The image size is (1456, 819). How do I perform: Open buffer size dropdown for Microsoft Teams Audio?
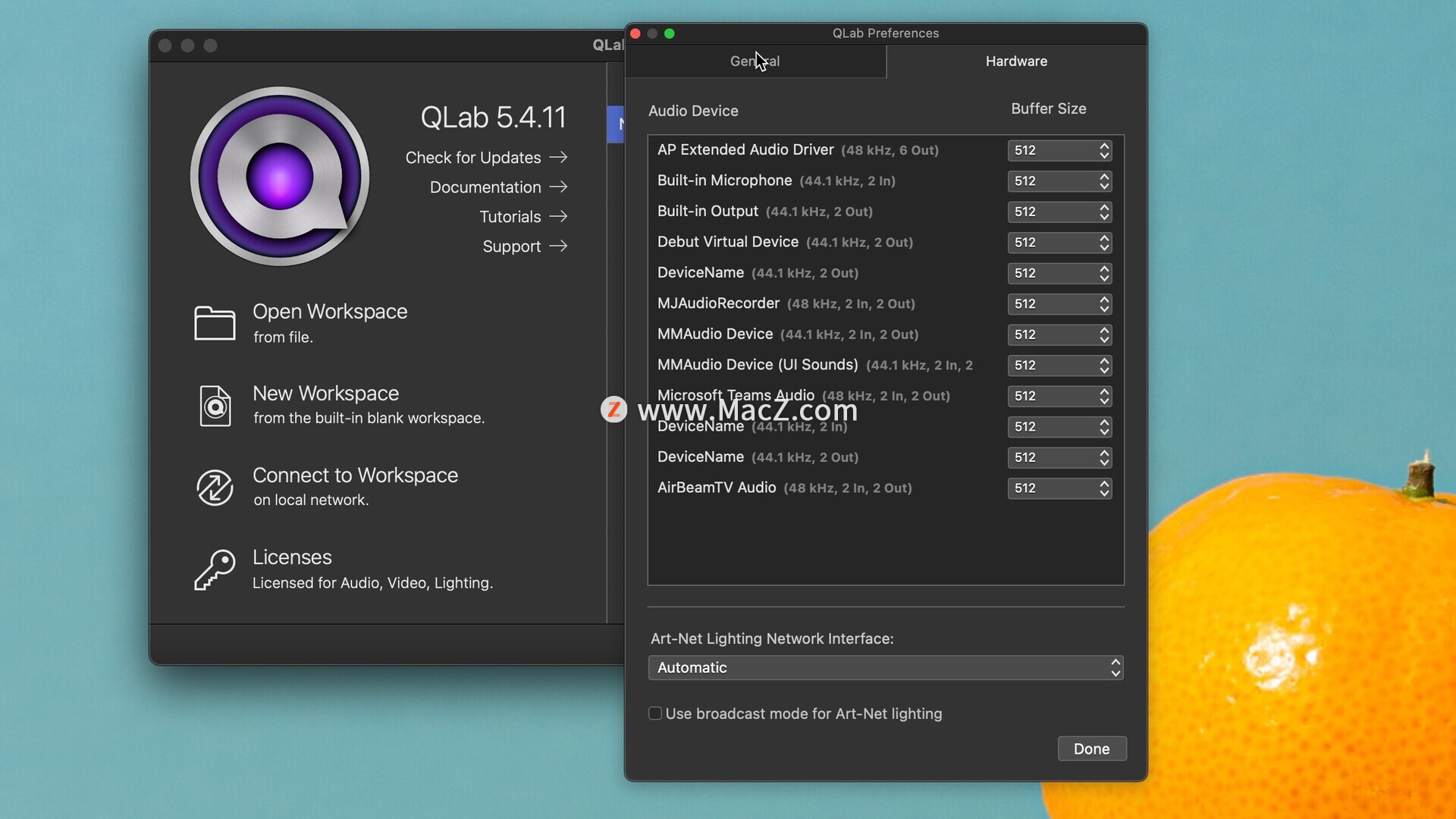pos(1059,396)
